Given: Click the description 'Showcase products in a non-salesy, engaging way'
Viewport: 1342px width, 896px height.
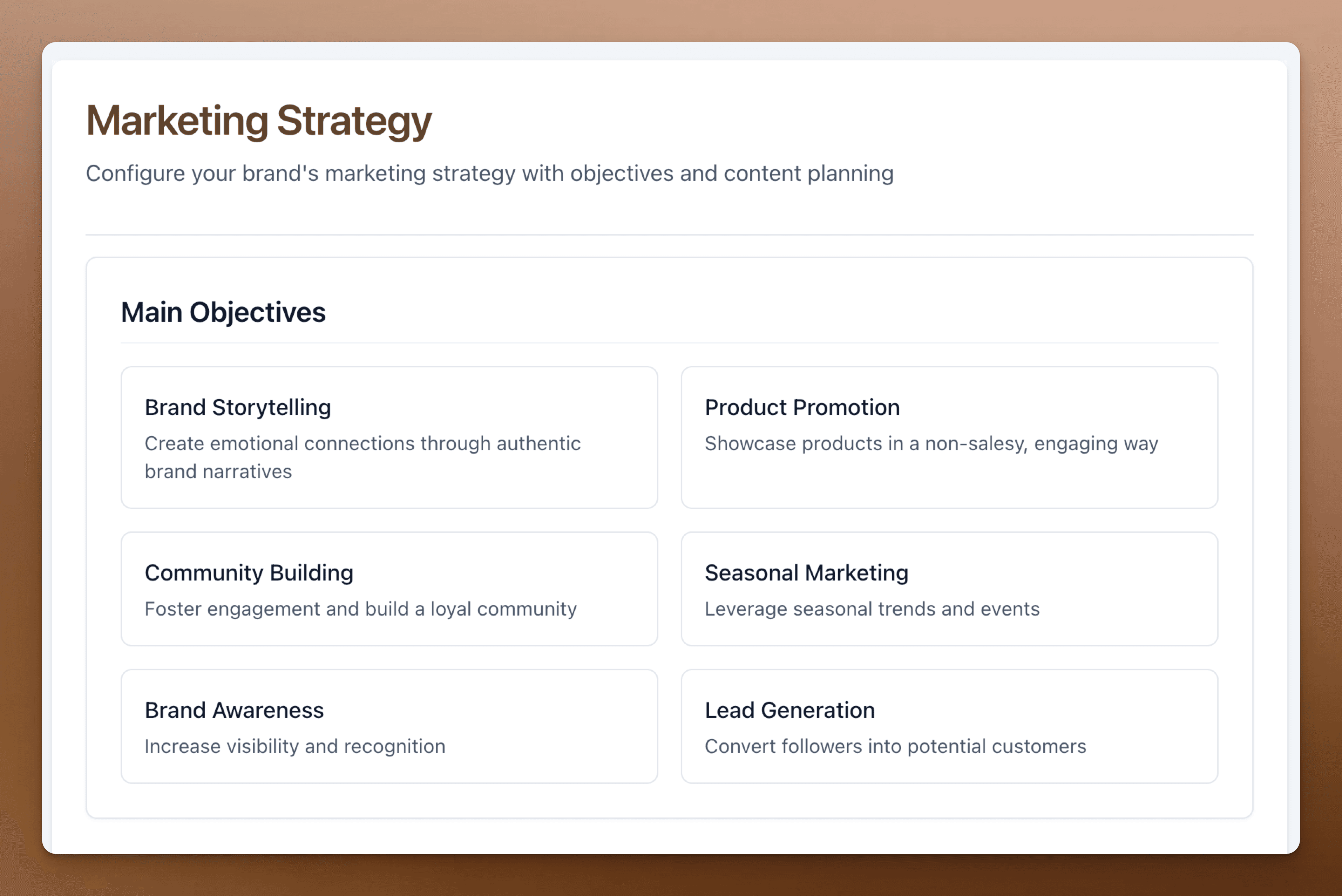Looking at the screenshot, I should (931, 444).
